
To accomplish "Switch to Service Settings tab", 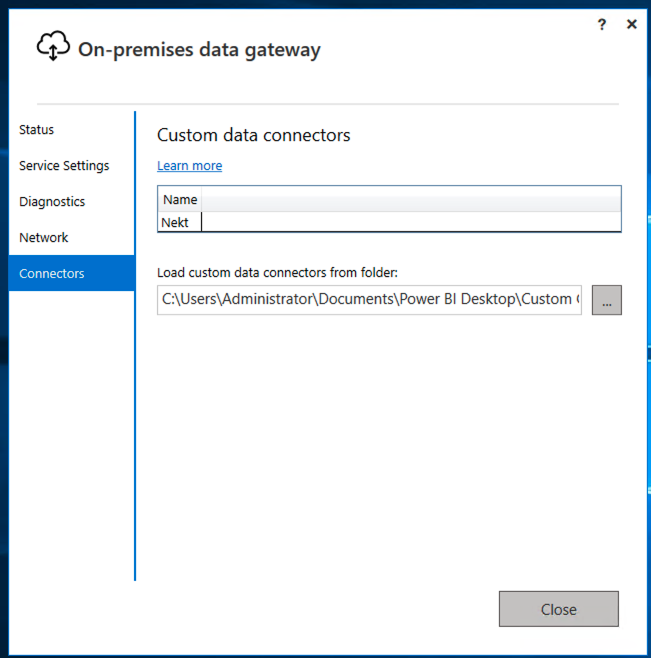I will 64,166.
